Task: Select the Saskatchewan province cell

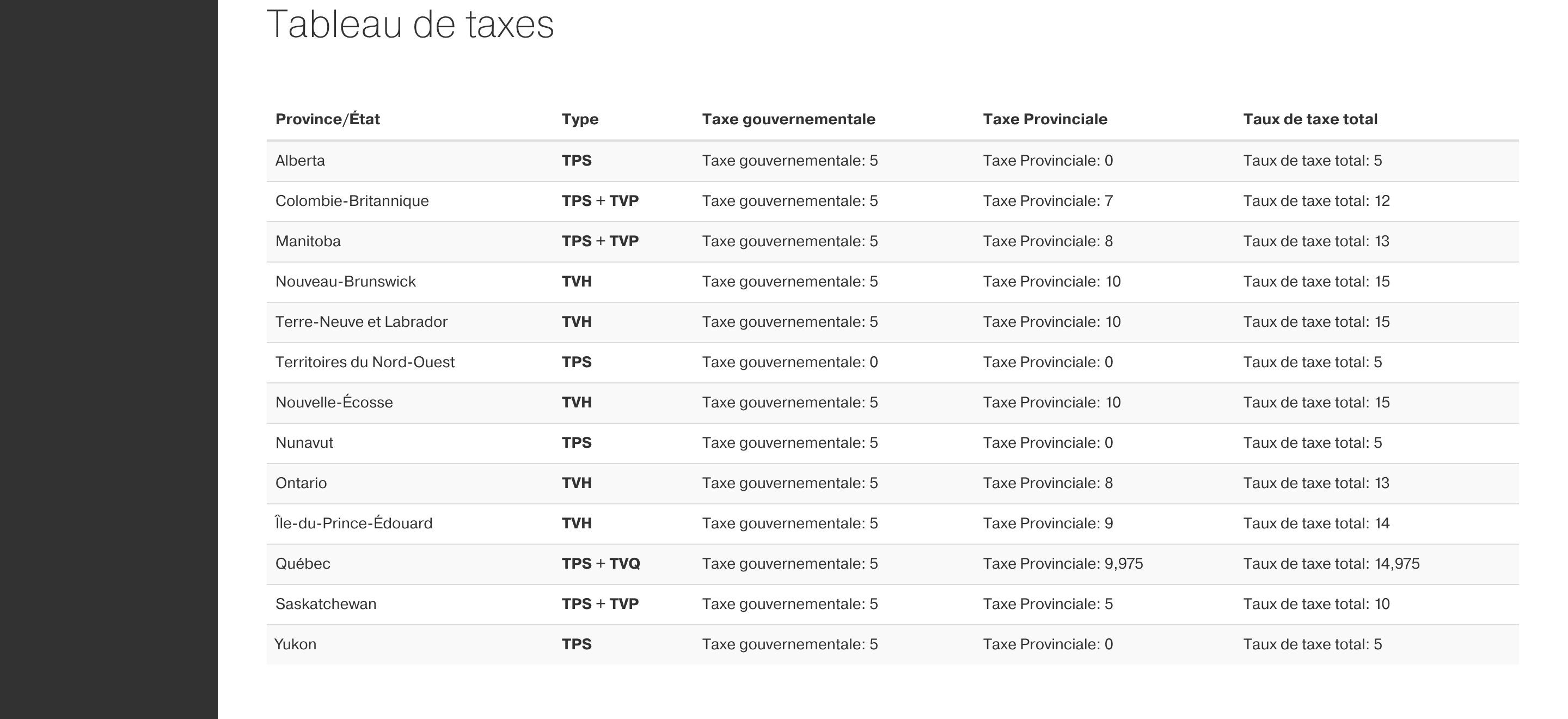Action: 326,604
